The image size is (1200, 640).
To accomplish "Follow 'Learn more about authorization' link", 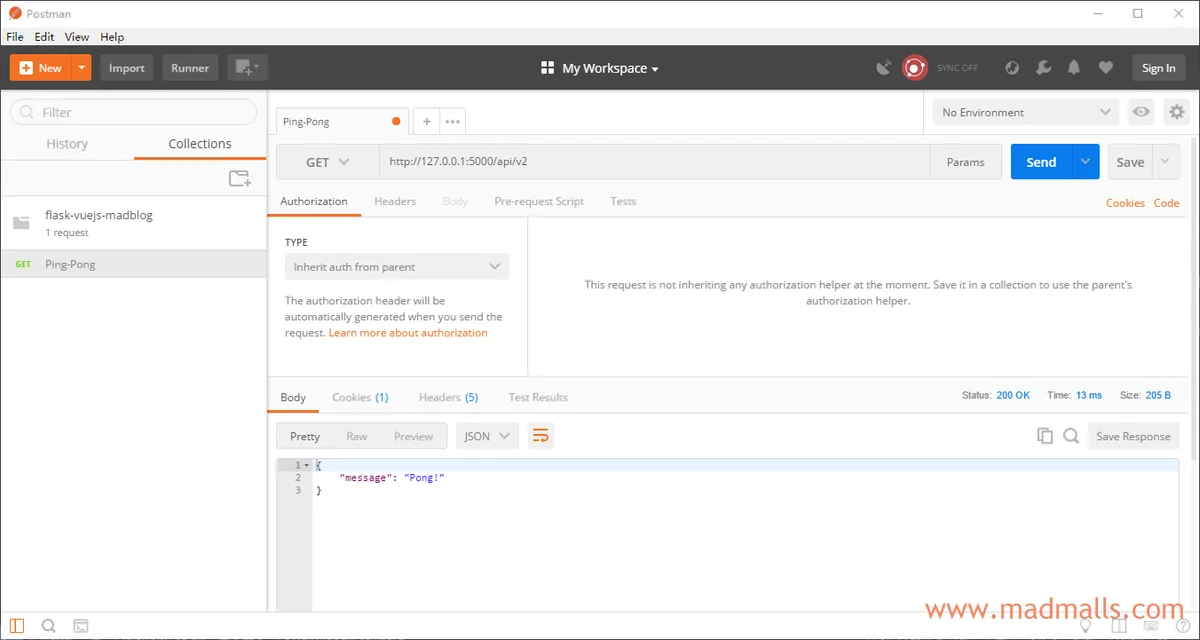I will [408, 333].
